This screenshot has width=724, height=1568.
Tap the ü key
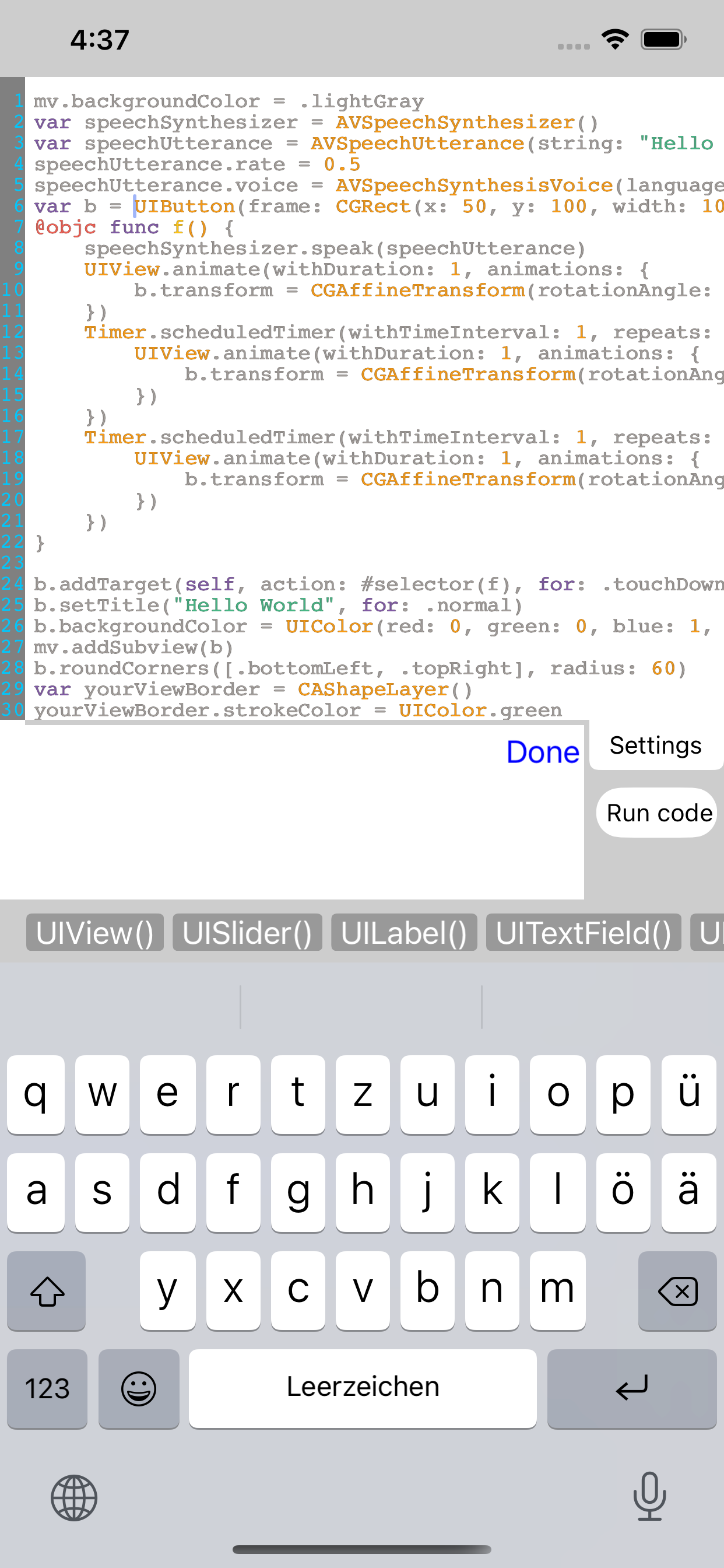(x=688, y=1094)
